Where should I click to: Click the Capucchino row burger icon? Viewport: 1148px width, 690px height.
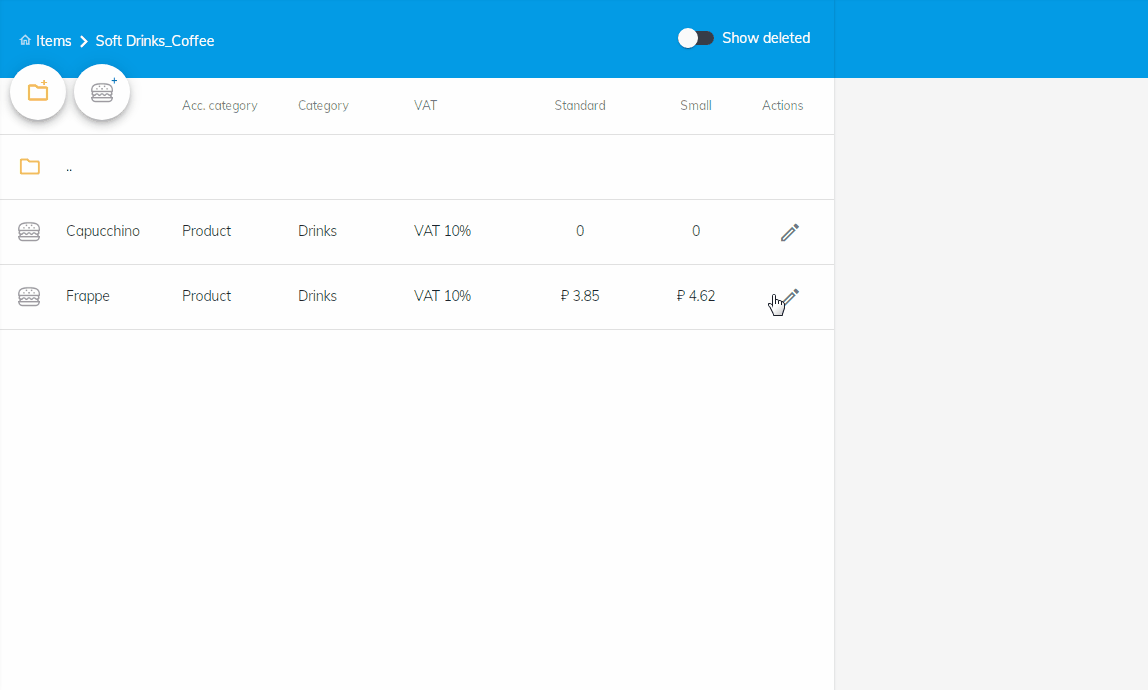tap(29, 232)
